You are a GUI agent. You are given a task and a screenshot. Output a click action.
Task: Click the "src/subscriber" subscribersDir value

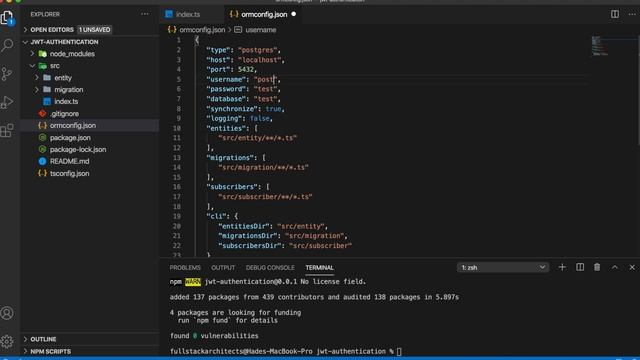320,246
